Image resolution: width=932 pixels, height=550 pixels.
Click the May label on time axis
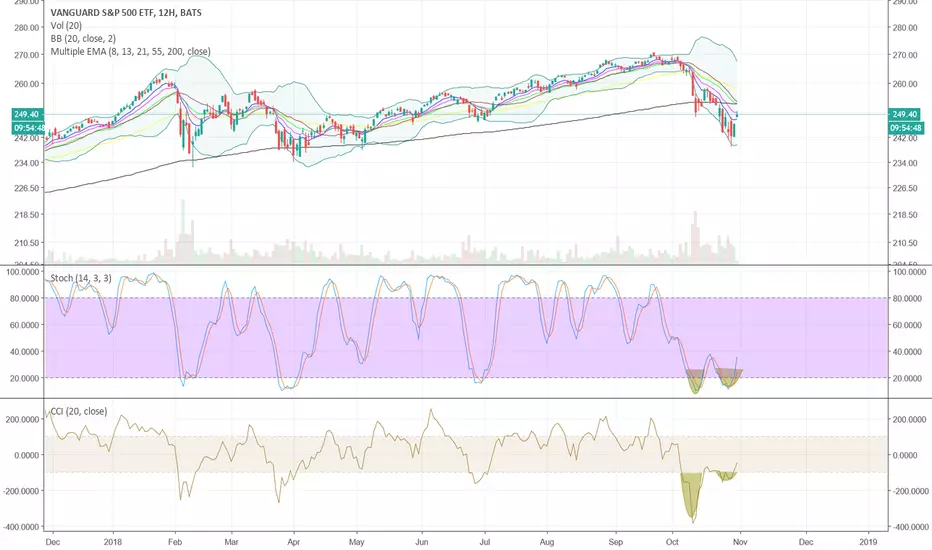point(357,542)
